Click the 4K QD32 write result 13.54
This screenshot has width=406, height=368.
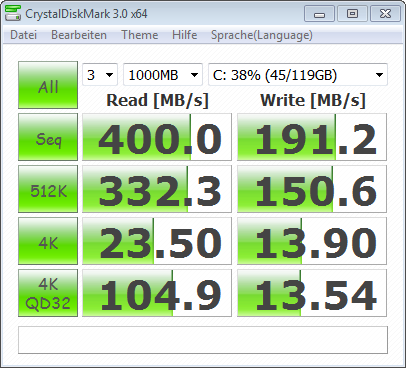[x=312, y=293]
